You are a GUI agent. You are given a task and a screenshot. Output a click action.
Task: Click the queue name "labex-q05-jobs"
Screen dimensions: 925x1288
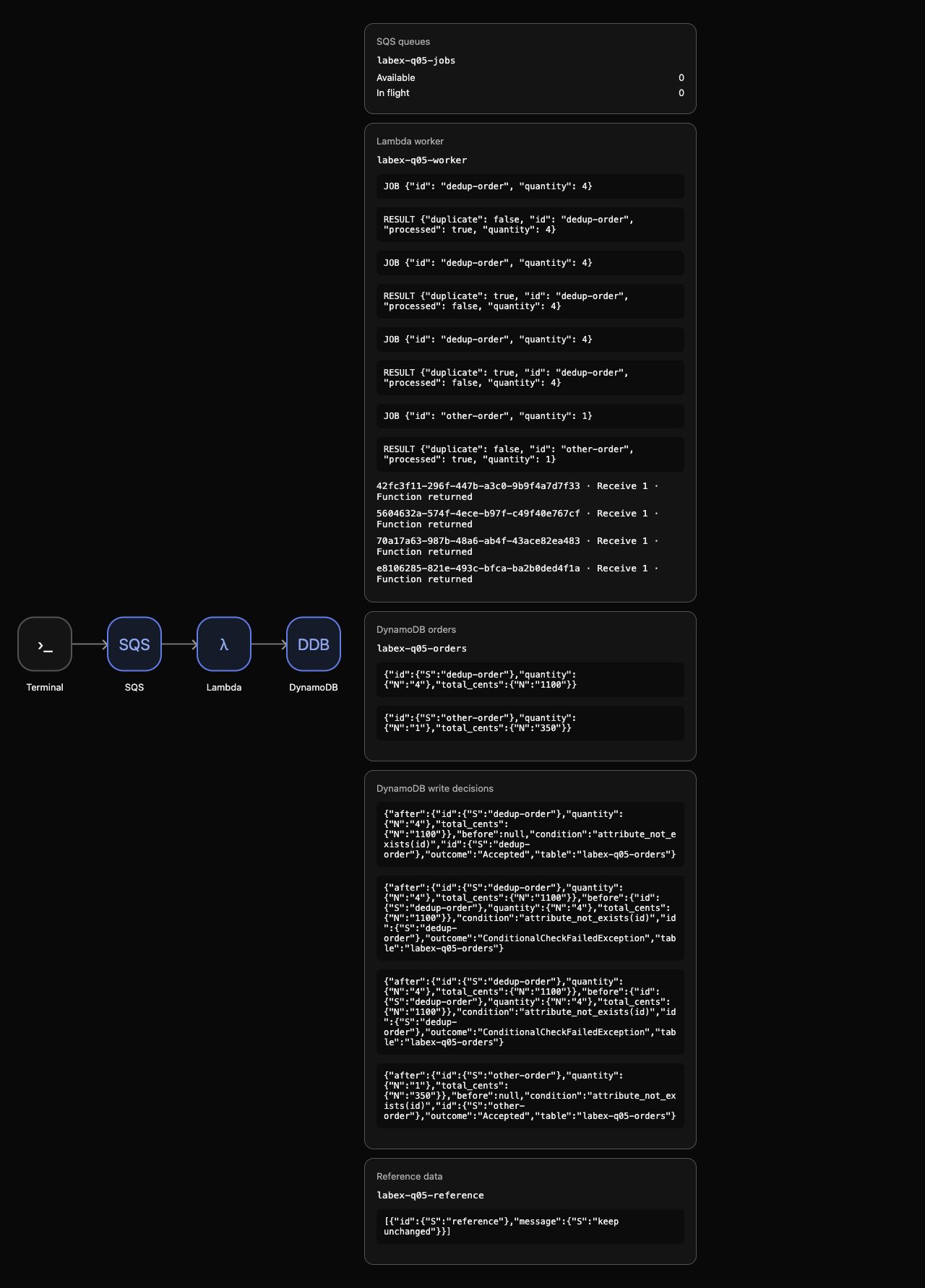pyautogui.click(x=416, y=61)
